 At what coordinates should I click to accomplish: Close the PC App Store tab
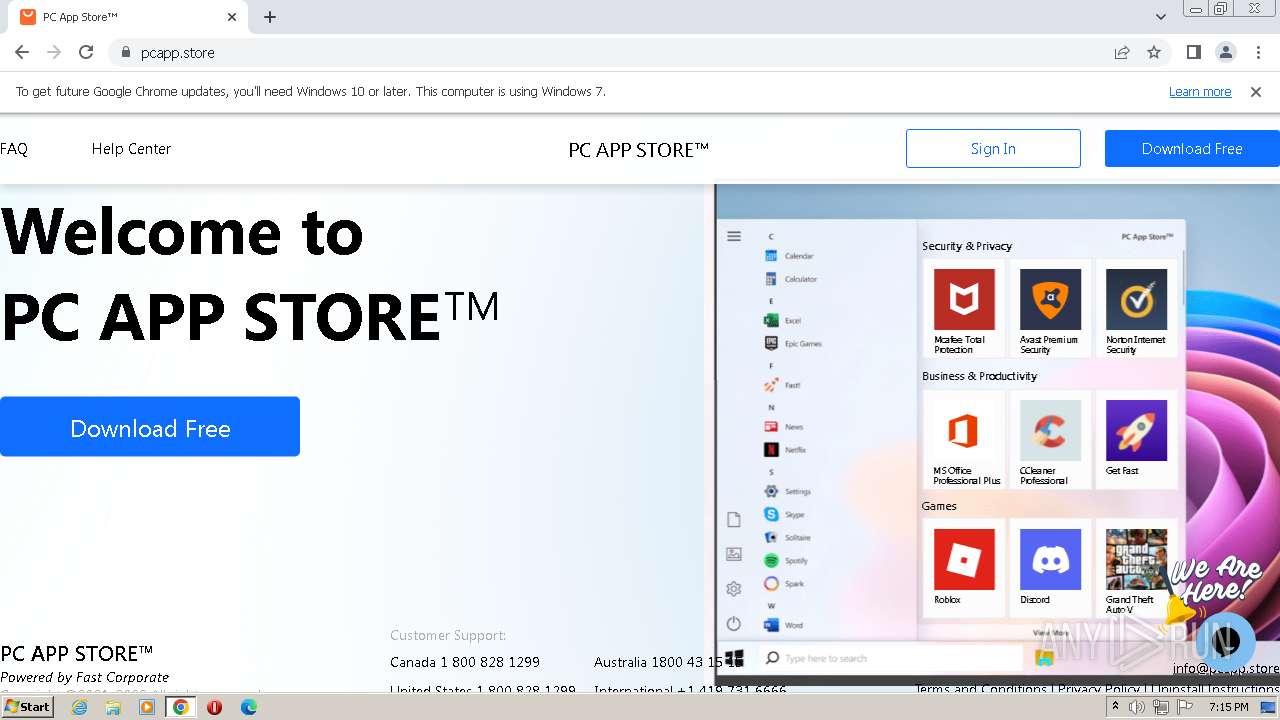tap(232, 17)
